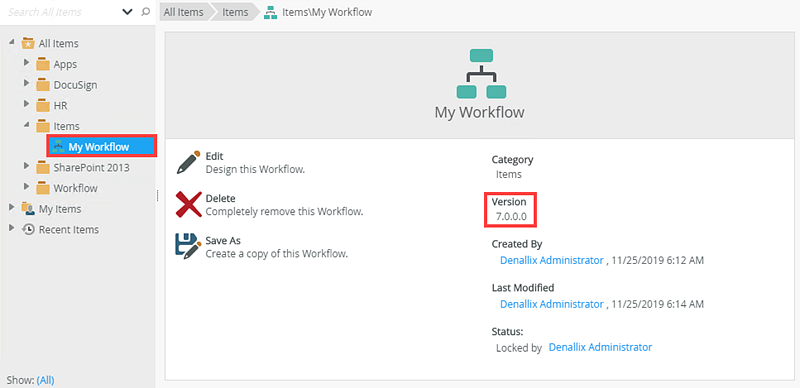
Task: Open Locked by Denallix Administrator link
Action: pyautogui.click(x=600, y=347)
